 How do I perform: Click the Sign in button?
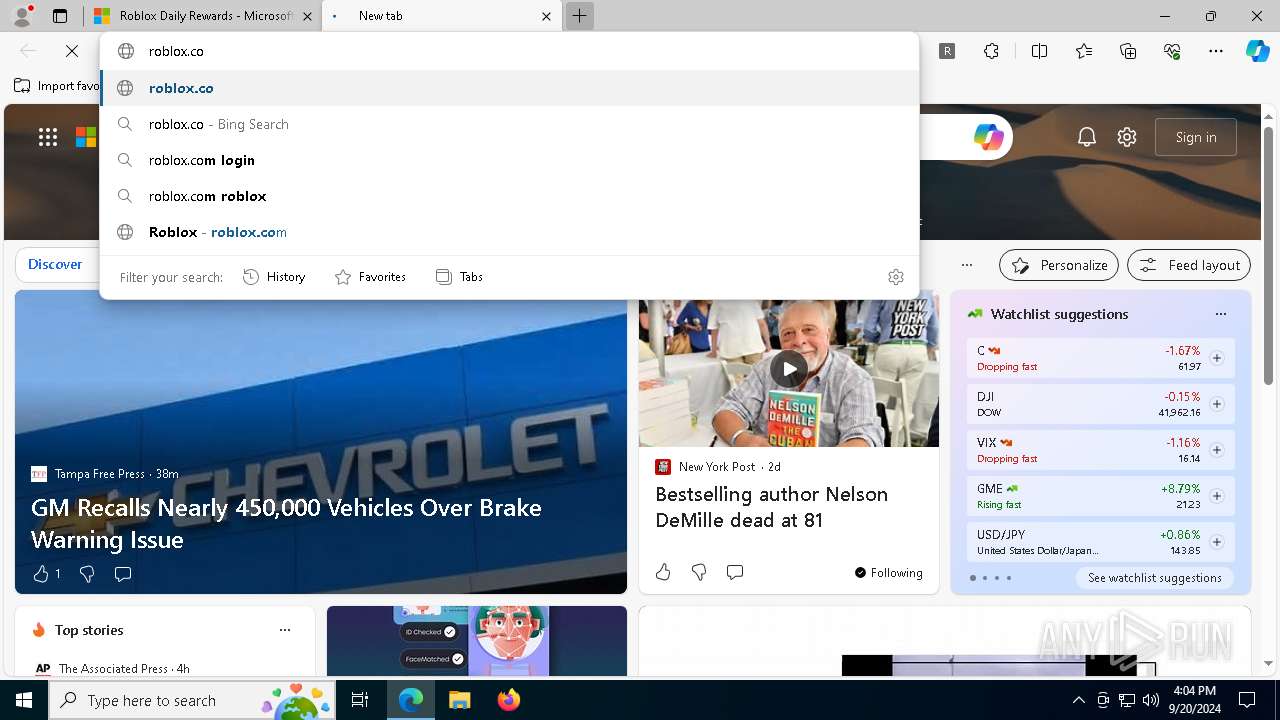[1196, 137]
